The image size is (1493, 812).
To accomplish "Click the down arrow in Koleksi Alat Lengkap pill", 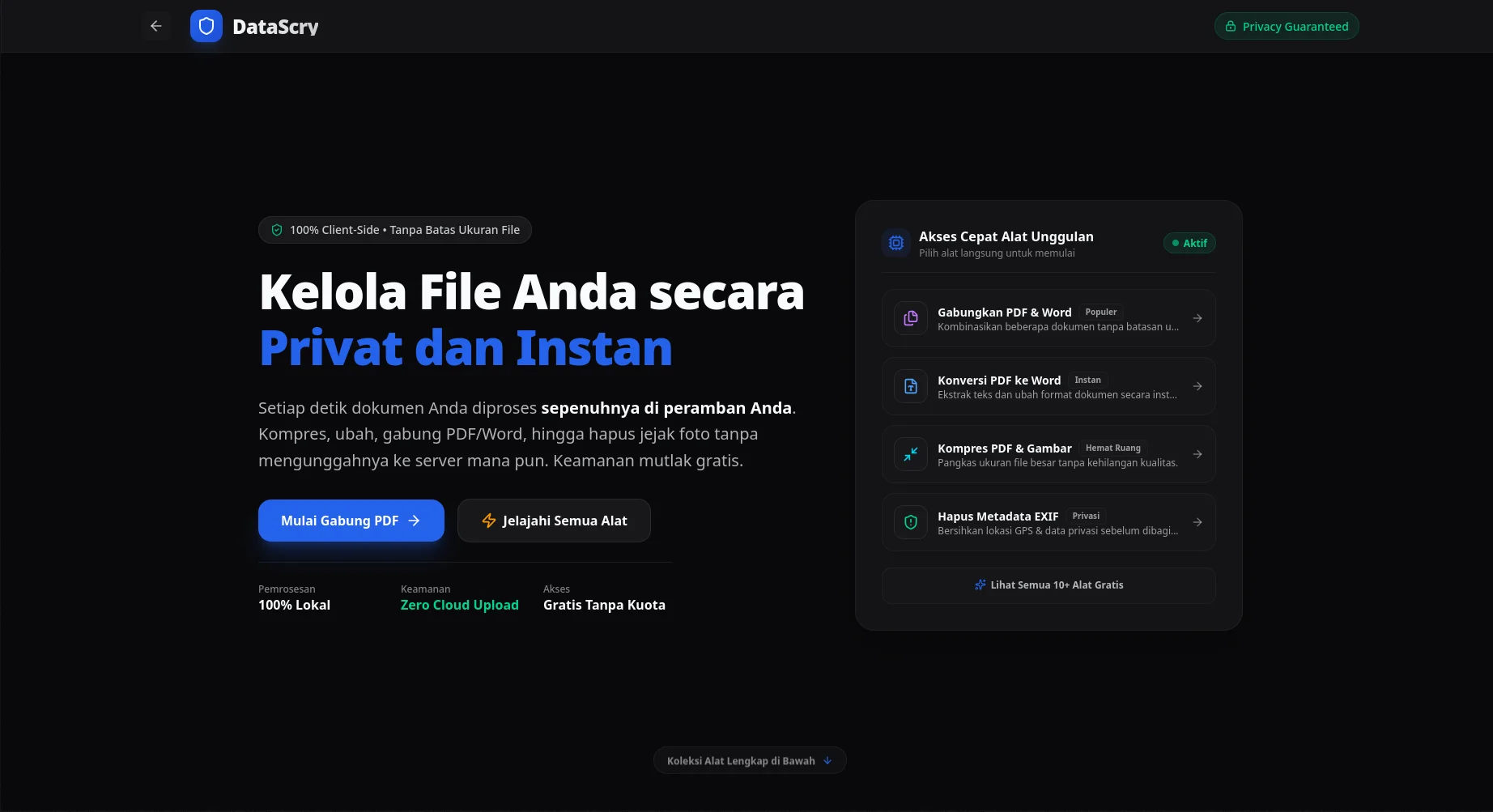I will pos(827,760).
